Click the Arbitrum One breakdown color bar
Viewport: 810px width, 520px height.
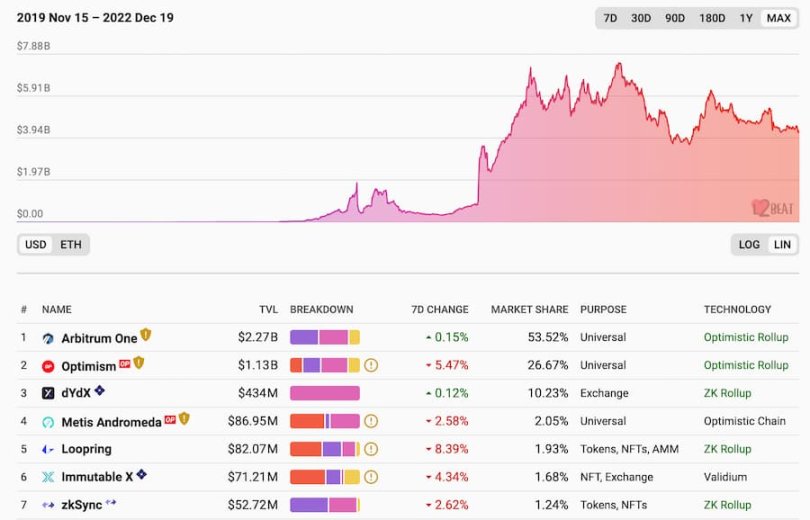tap(325, 338)
